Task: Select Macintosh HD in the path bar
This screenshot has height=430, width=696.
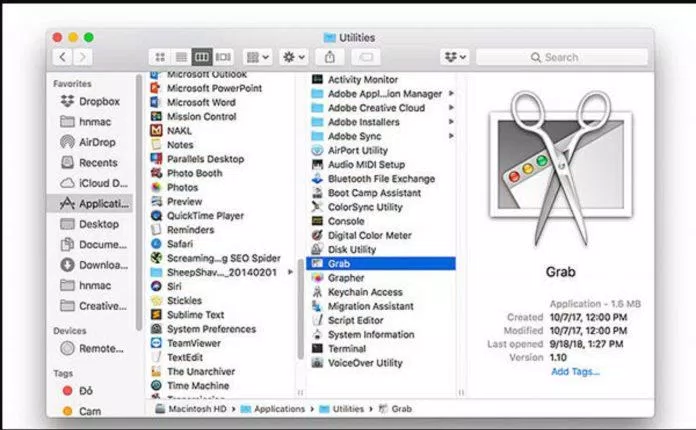Action: (192, 409)
